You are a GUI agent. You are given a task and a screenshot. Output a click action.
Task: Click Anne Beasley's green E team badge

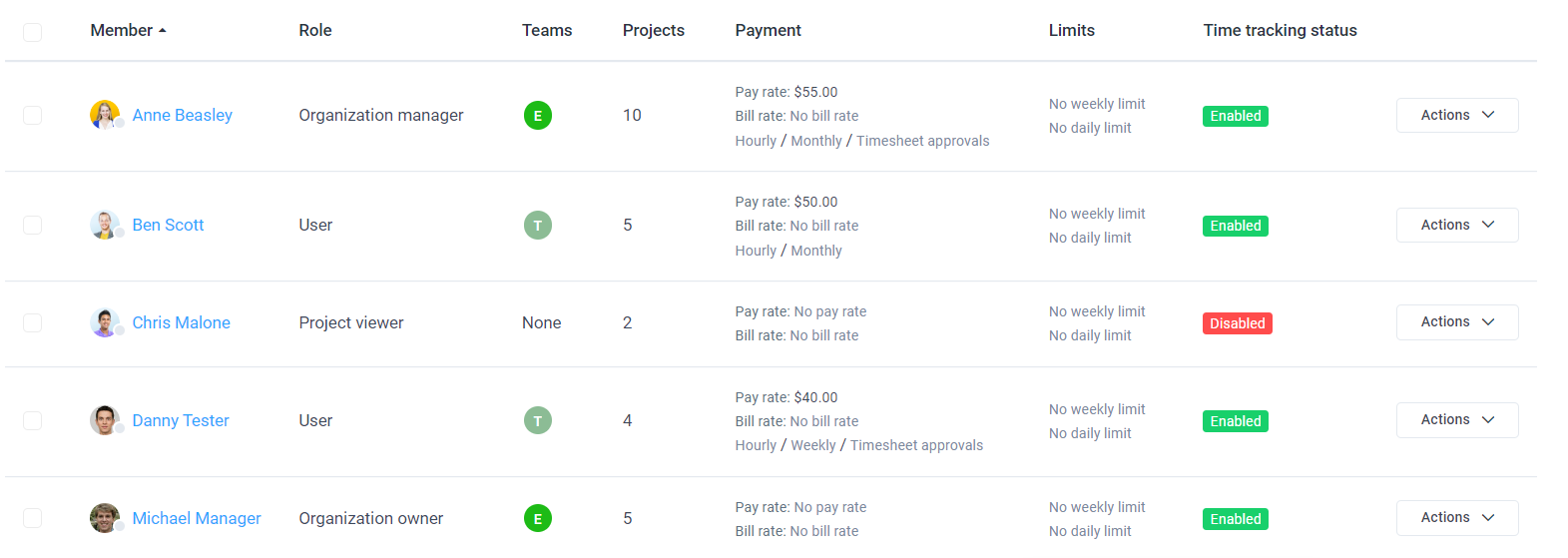pyautogui.click(x=538, y=116)
